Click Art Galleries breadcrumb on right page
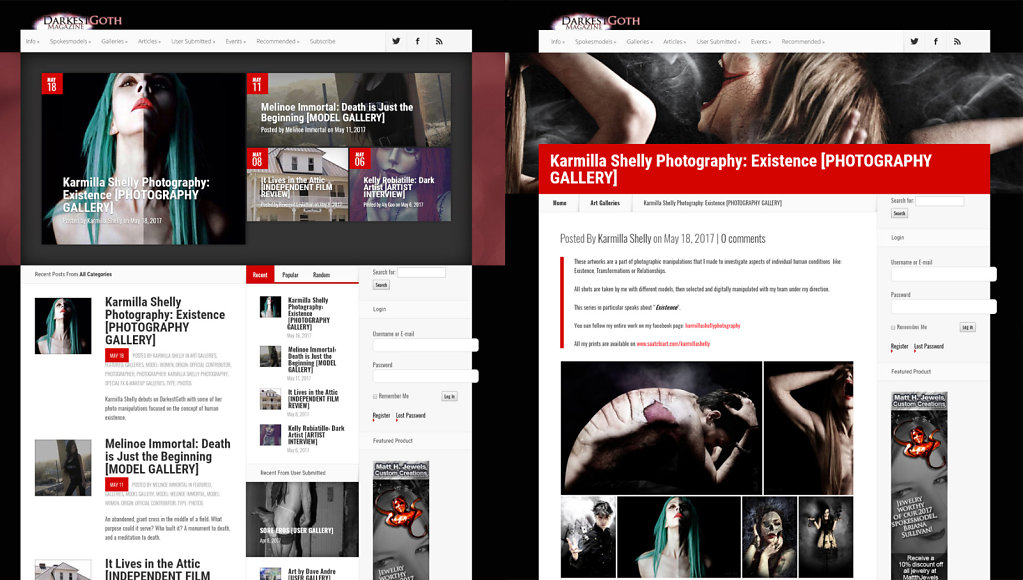Image resolution: width=1023 pixels, height=580 pixels. [605, 203]
